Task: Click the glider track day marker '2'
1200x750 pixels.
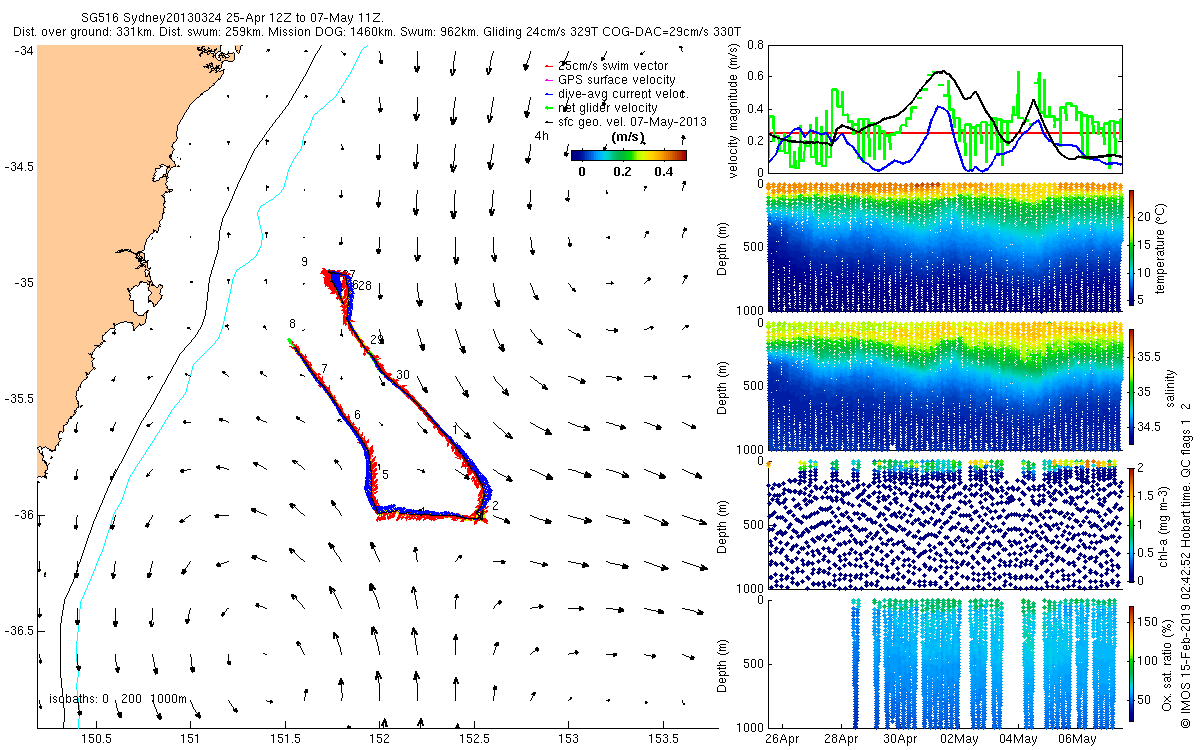Action: [495, 506]
